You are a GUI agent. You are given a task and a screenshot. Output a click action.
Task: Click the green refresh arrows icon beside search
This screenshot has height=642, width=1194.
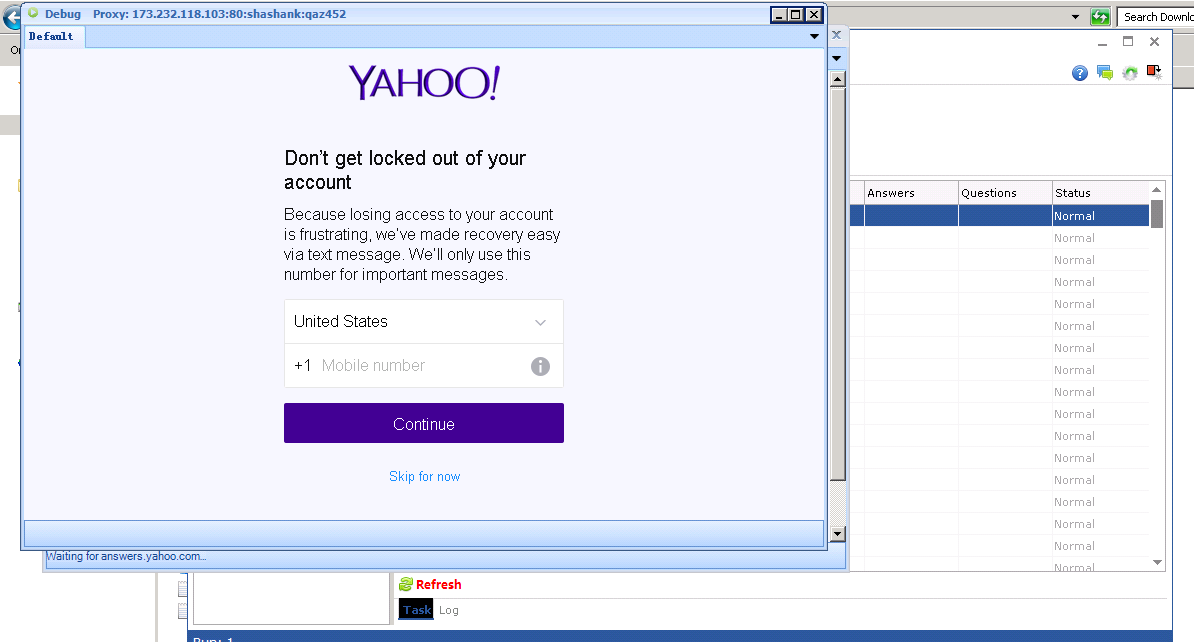tap(1101, 17)
